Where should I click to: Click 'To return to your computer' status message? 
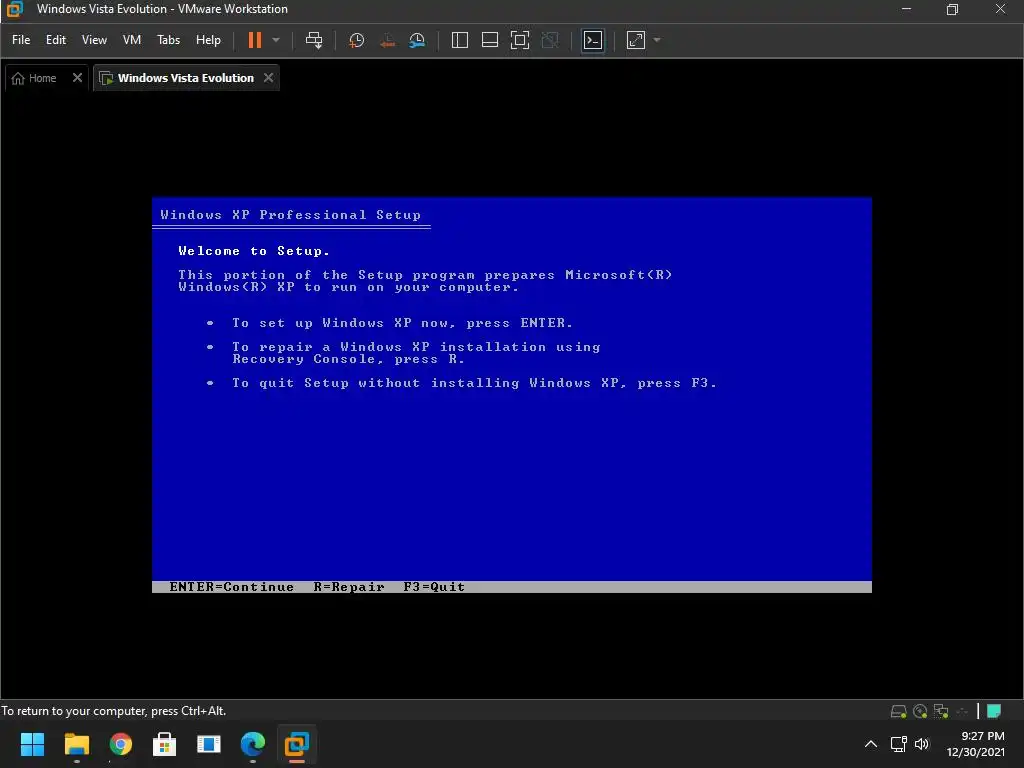(x=114, y=711)
